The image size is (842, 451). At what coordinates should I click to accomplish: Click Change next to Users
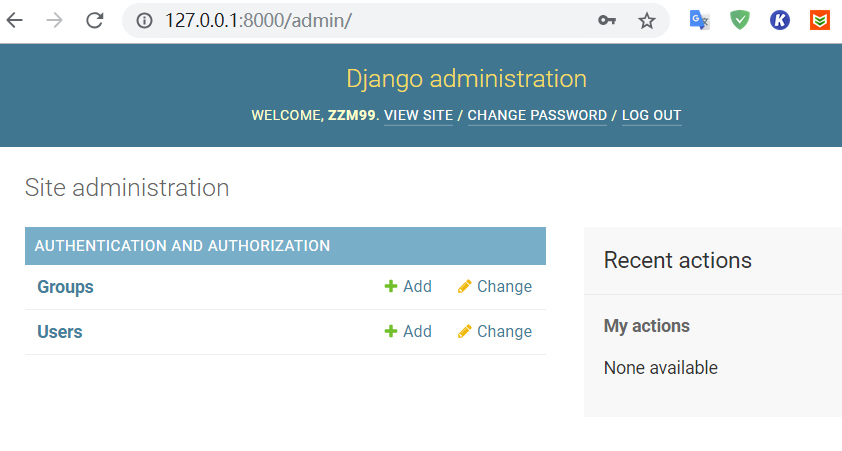(495, 332)
